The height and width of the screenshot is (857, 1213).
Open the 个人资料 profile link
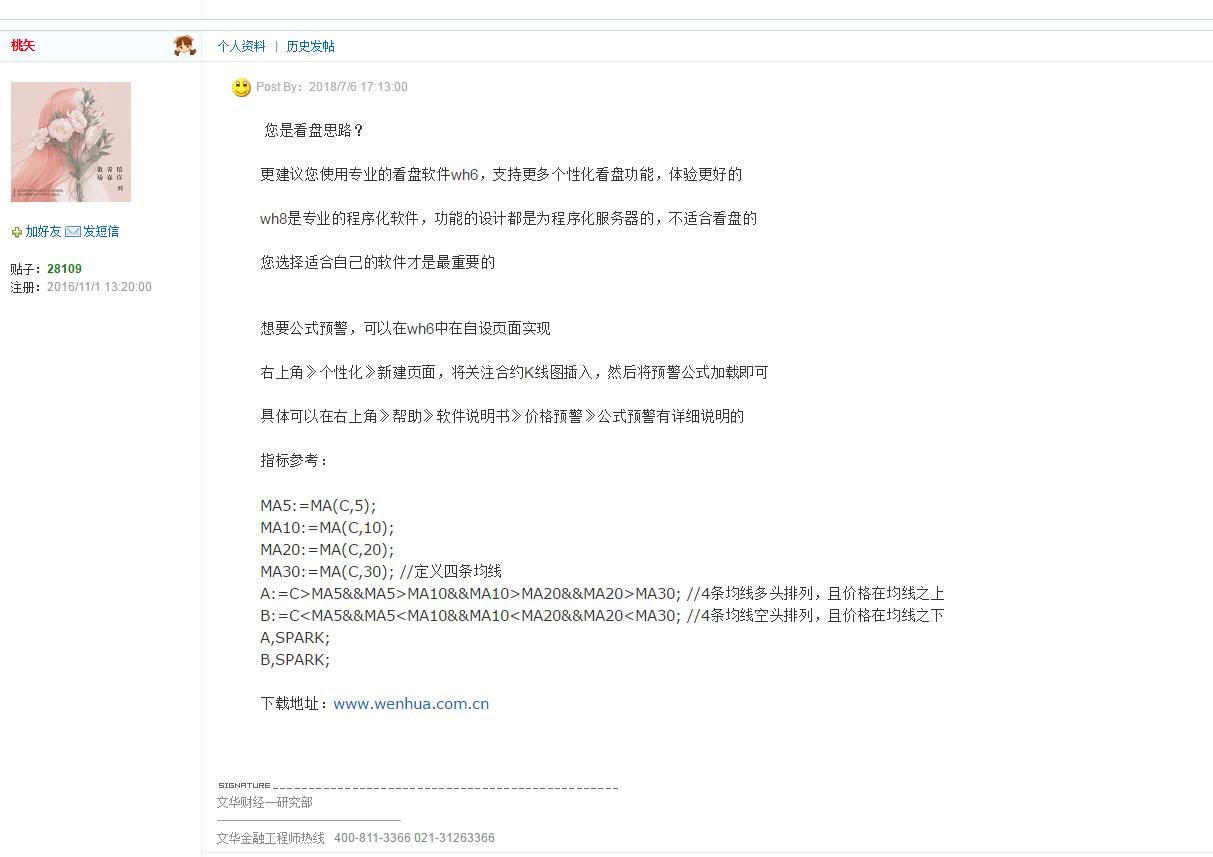coord(242,46)
